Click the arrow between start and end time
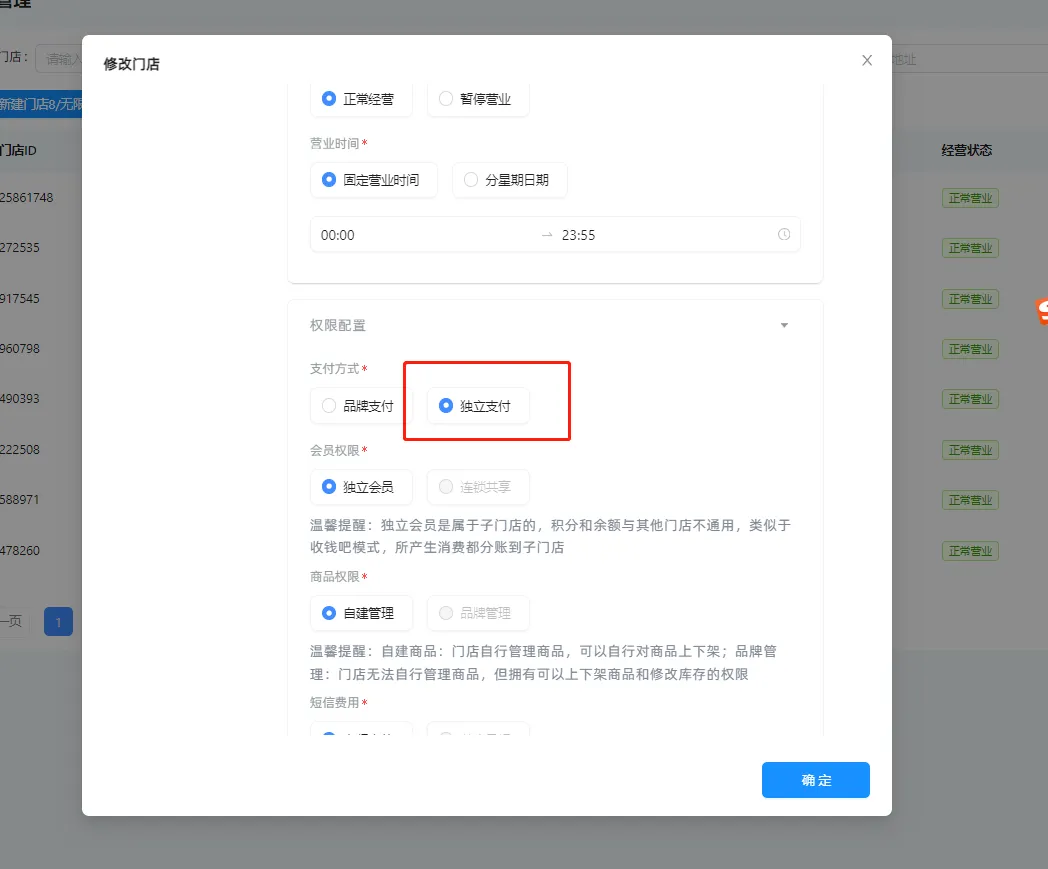Screen dimensions: 1048x869 tap(547, 235)
